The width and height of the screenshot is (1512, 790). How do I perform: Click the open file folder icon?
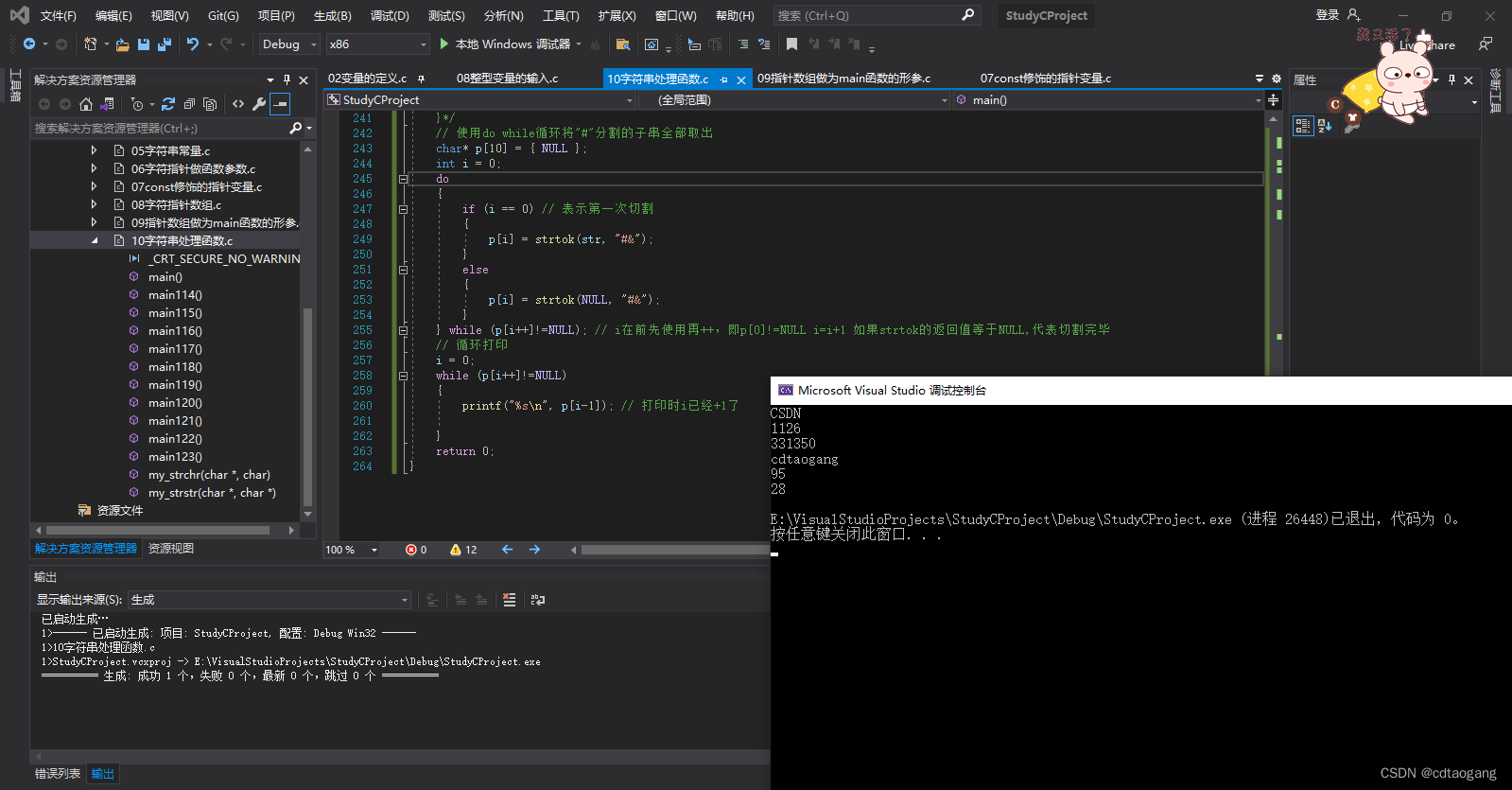(123, 44)
